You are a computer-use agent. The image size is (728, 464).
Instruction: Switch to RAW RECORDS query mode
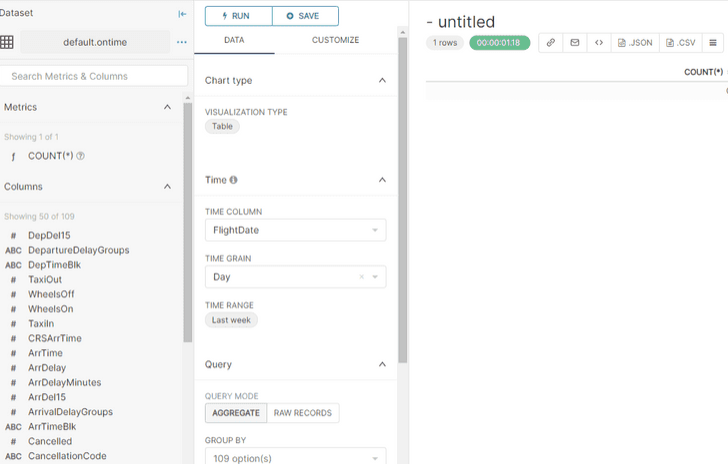[303, 413]
